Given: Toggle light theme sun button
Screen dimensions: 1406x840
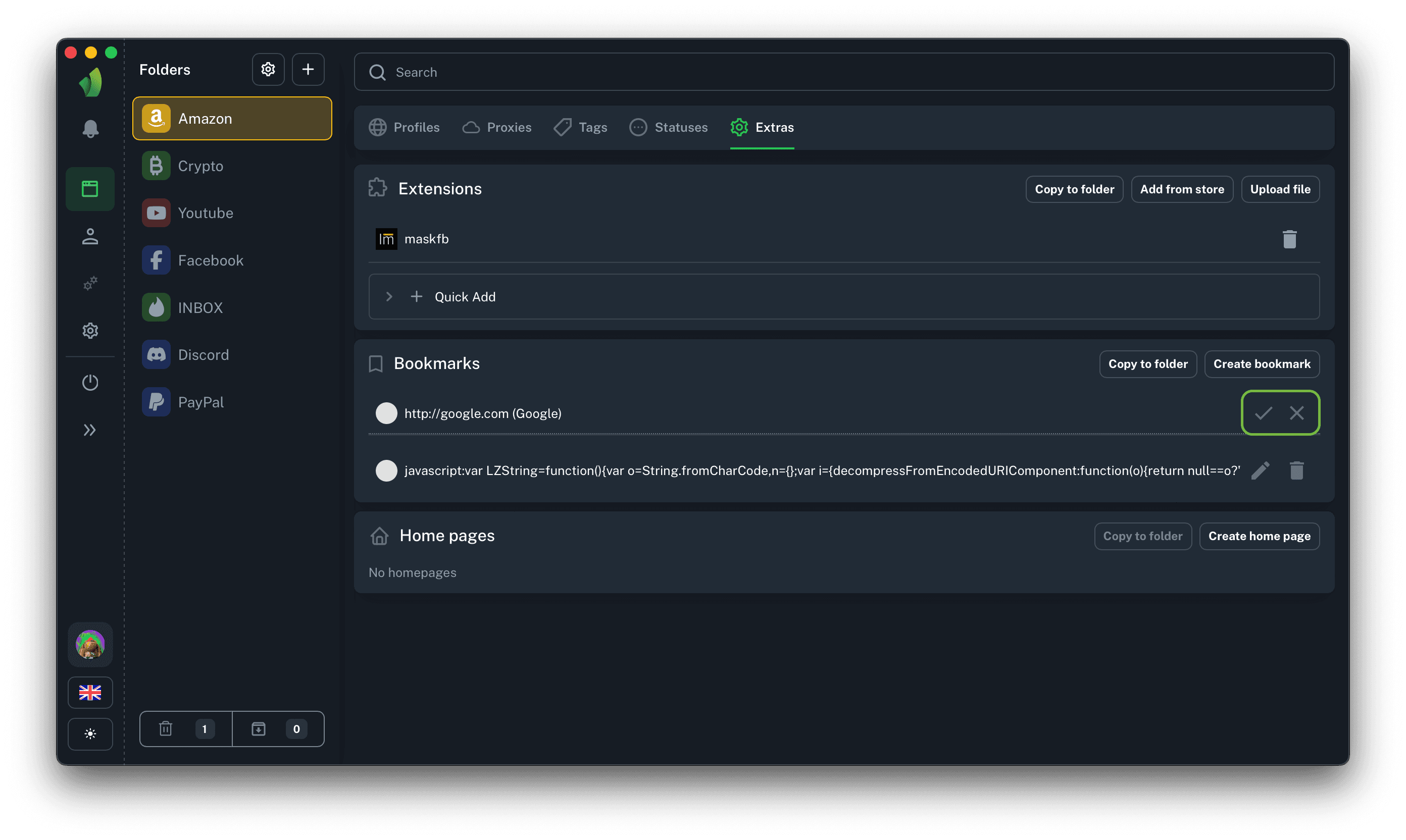Looking at the screenshot, I should (x=90, y=733).
